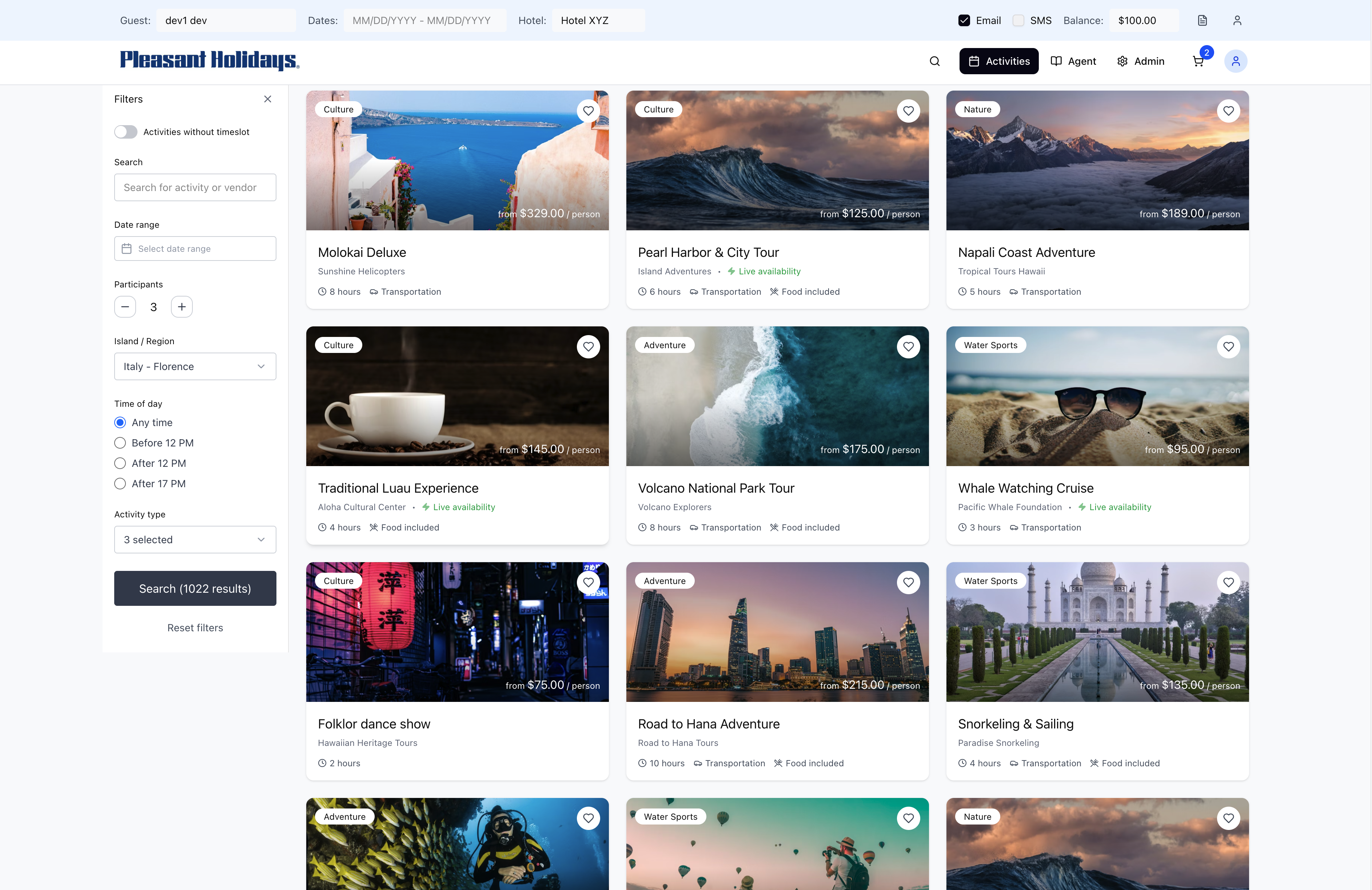Click the Road to Hana Adventure title
The height and width of the screenshot is (890, 1372).
pos(709,724)
